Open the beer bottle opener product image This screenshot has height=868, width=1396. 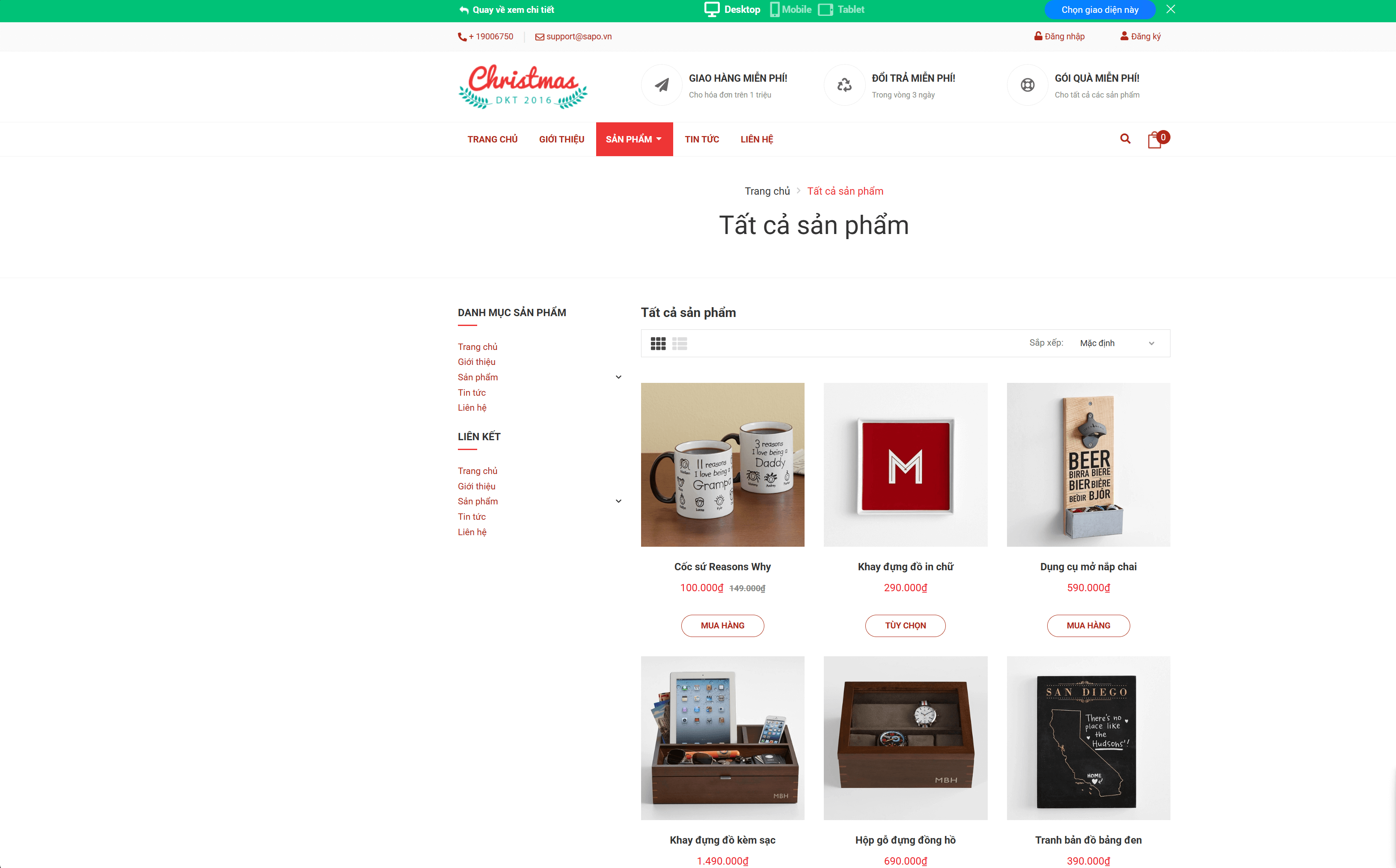point(1088,465)
